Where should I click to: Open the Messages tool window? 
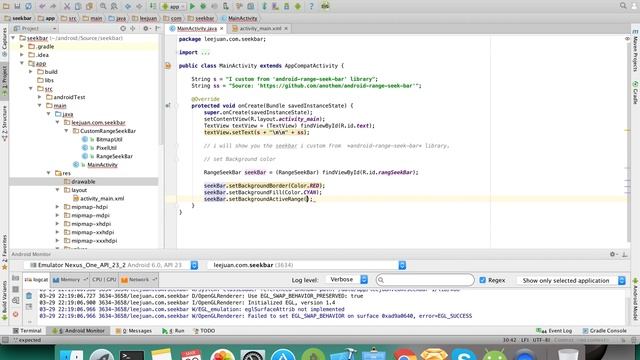(134, 331)
